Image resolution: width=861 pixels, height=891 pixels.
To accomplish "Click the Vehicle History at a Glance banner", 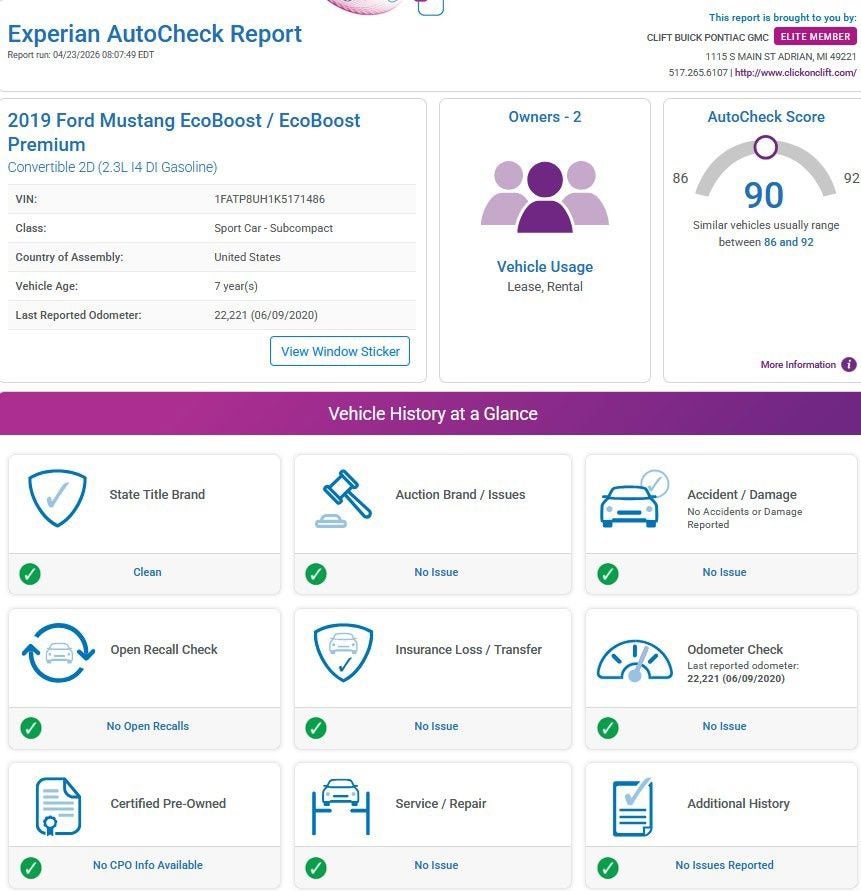I will click(431, 414).
